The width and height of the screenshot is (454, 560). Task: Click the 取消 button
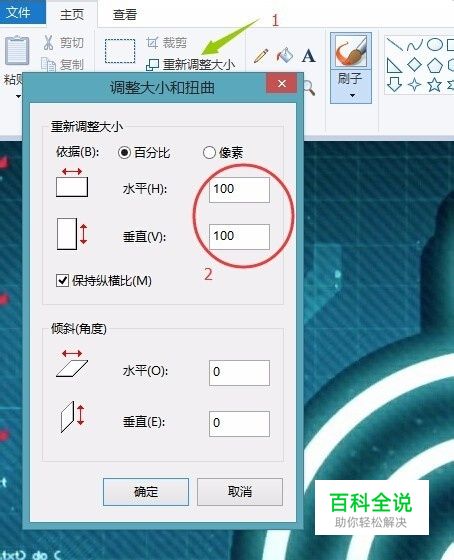point(240,492)
